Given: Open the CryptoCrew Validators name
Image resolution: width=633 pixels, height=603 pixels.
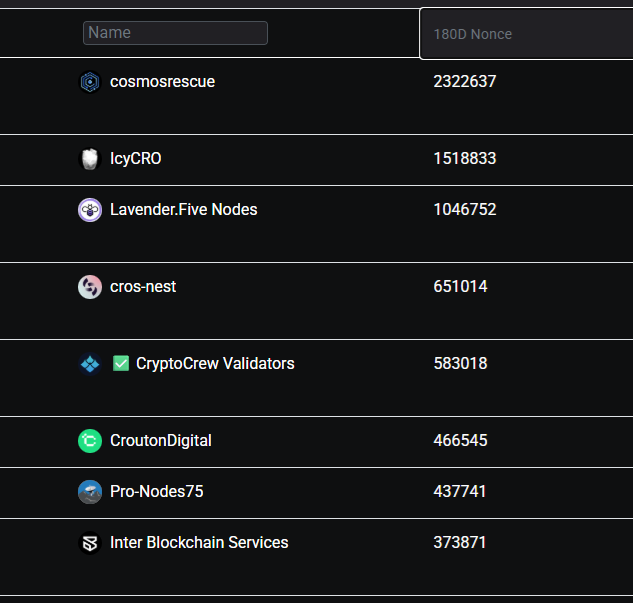Looking at the screenshot, I should 215,364.
